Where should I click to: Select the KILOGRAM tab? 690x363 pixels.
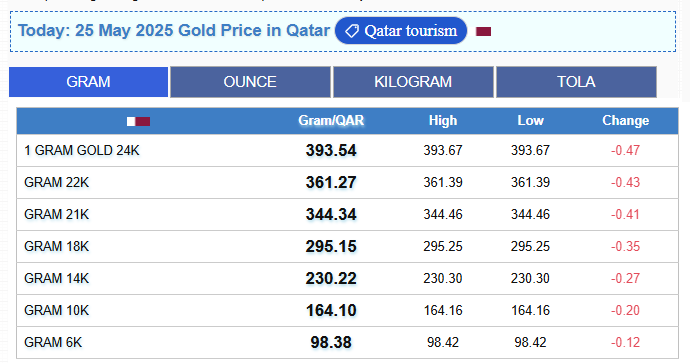click(x=413, y=82)
